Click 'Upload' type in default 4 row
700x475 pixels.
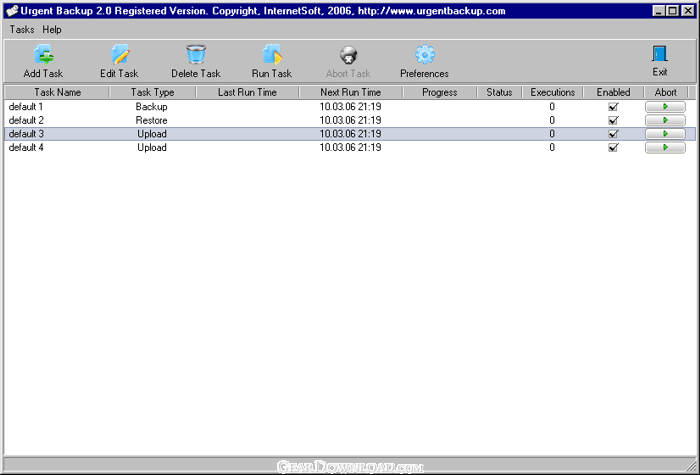[152, 148]
